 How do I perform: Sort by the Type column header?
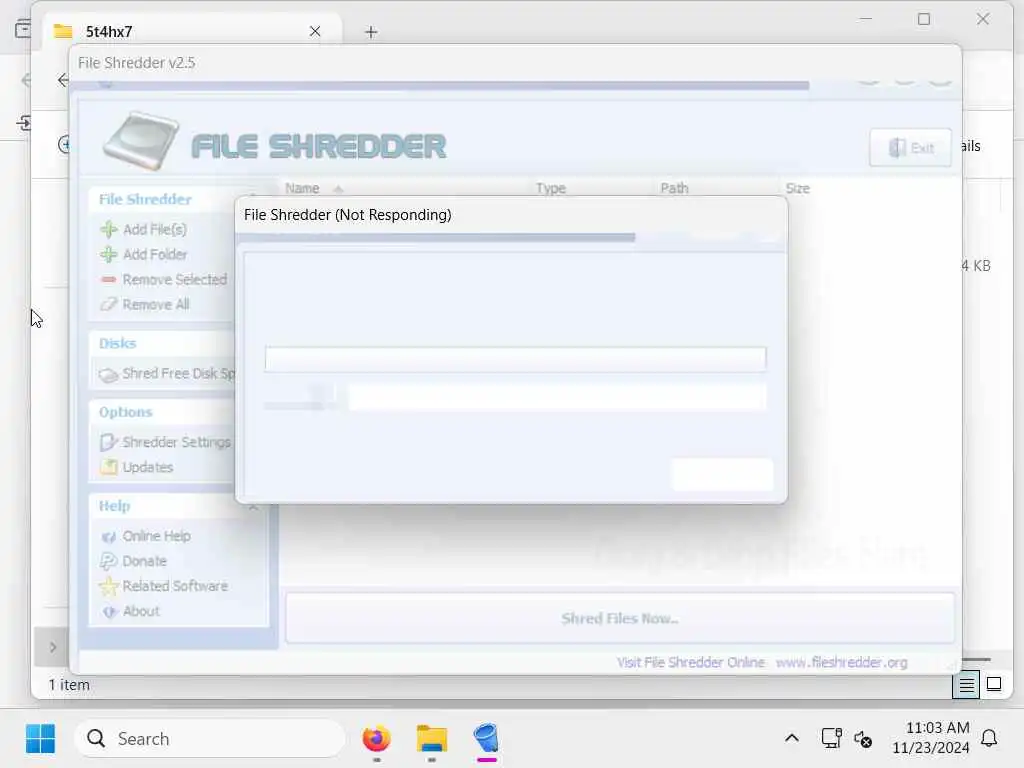pyautogui.click(x=551, y=188)
